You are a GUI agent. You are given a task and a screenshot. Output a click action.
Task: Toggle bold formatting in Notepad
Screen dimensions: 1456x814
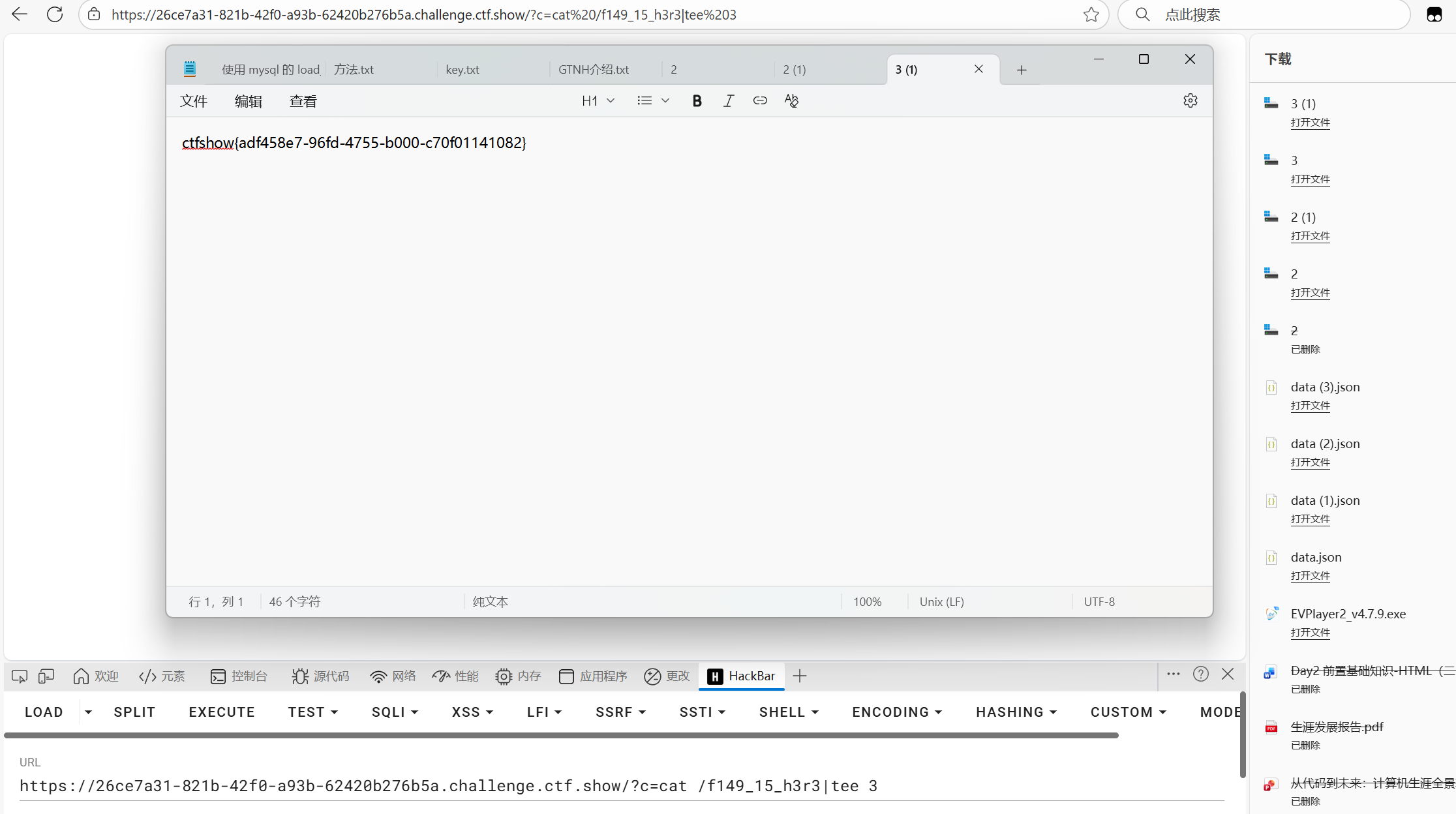click(697, 100)
